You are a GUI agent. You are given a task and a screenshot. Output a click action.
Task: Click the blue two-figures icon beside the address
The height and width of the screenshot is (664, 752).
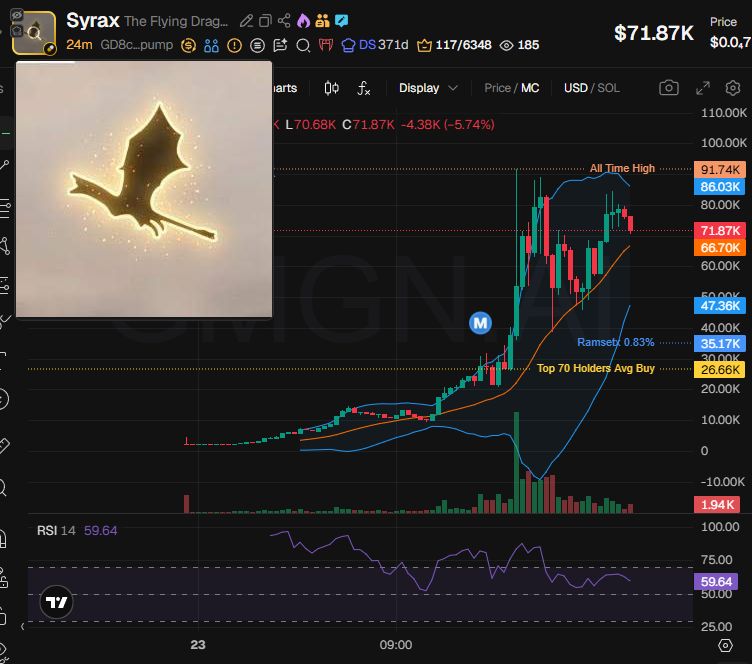coord(211,46)
